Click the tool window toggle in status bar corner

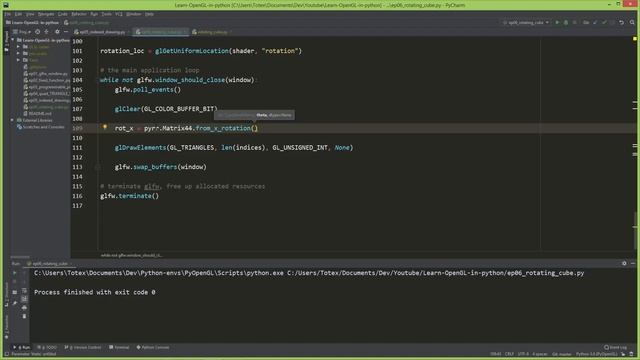coord(7,354)
